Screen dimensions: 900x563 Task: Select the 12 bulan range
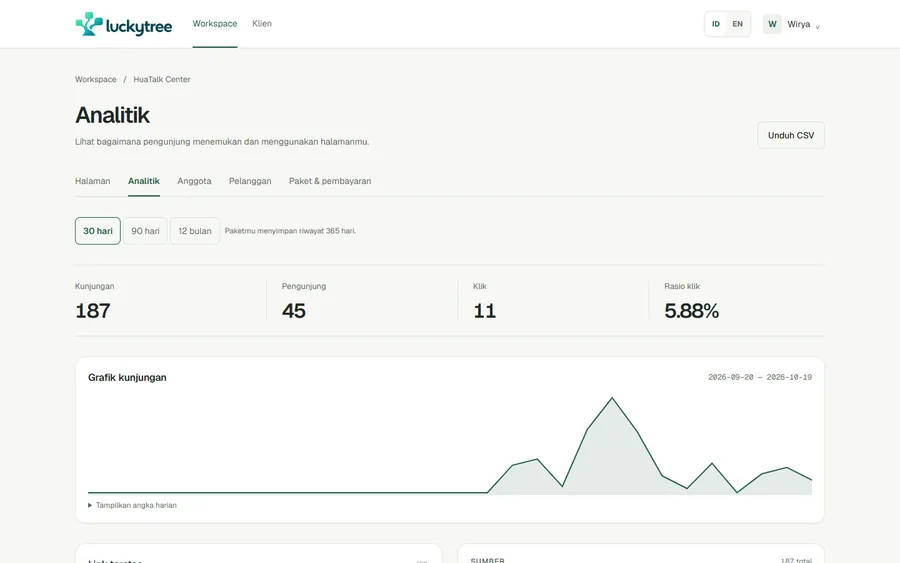click(195, 231)
